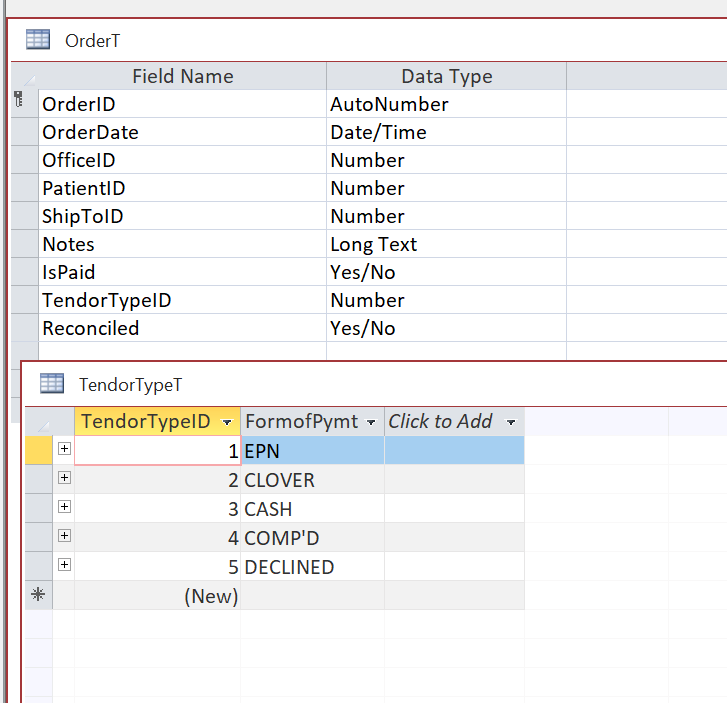This screenshot has height=703, width=727.
Task: Click the Notes field name cell
Action: coord(183,244)
